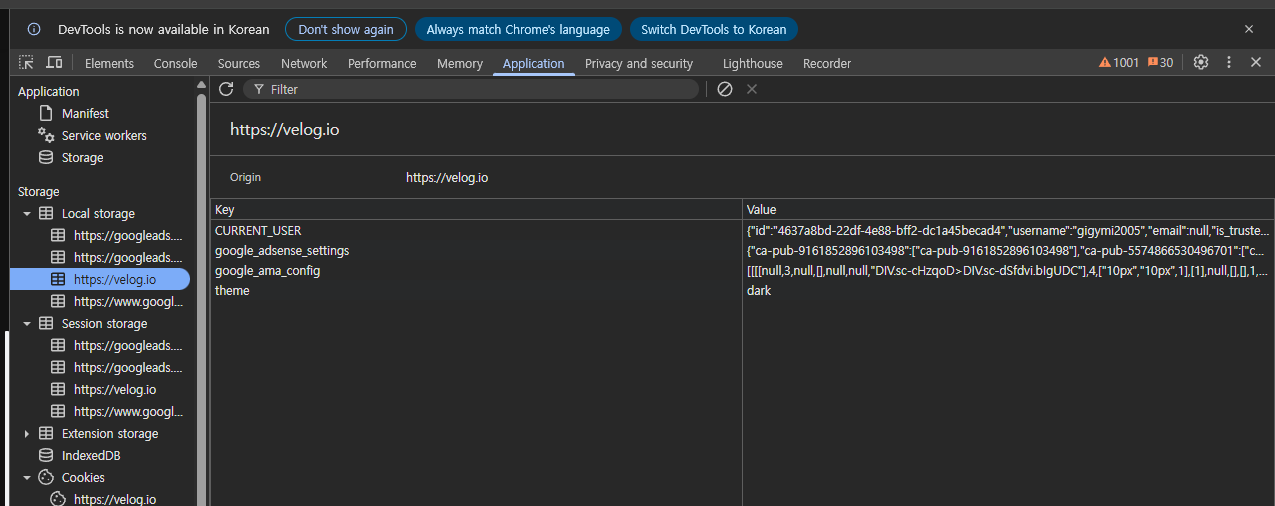Select https://www.googl... under Session storage
The width and height of the screenshot is (1275, 506).
[x=118, y=411]
